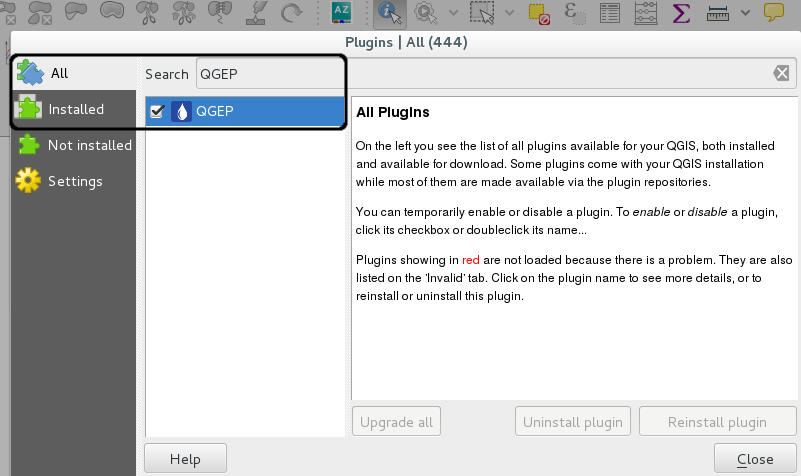
Task: Click the All Plugins heading text
Action: point(392,112)
